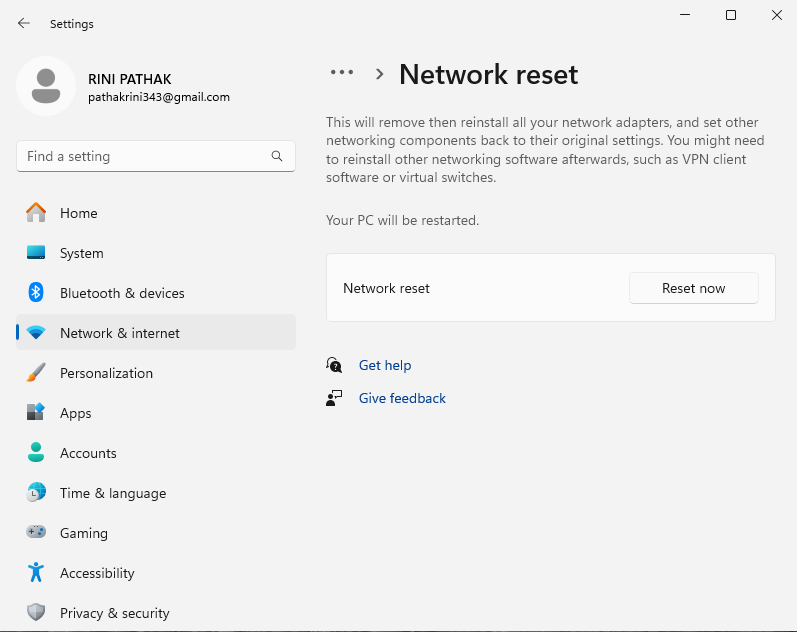Open Gaming via controller icon
The image size is (797, 632).
click(36, 533)
